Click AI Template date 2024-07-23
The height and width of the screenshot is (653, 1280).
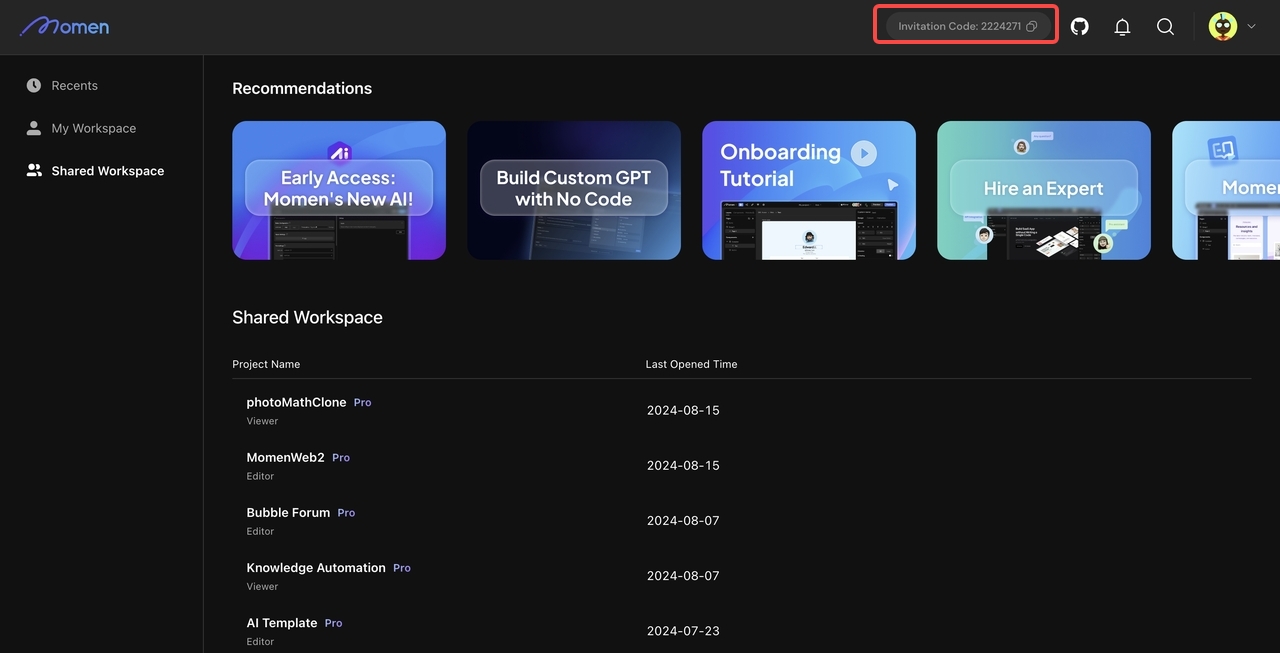683,630
